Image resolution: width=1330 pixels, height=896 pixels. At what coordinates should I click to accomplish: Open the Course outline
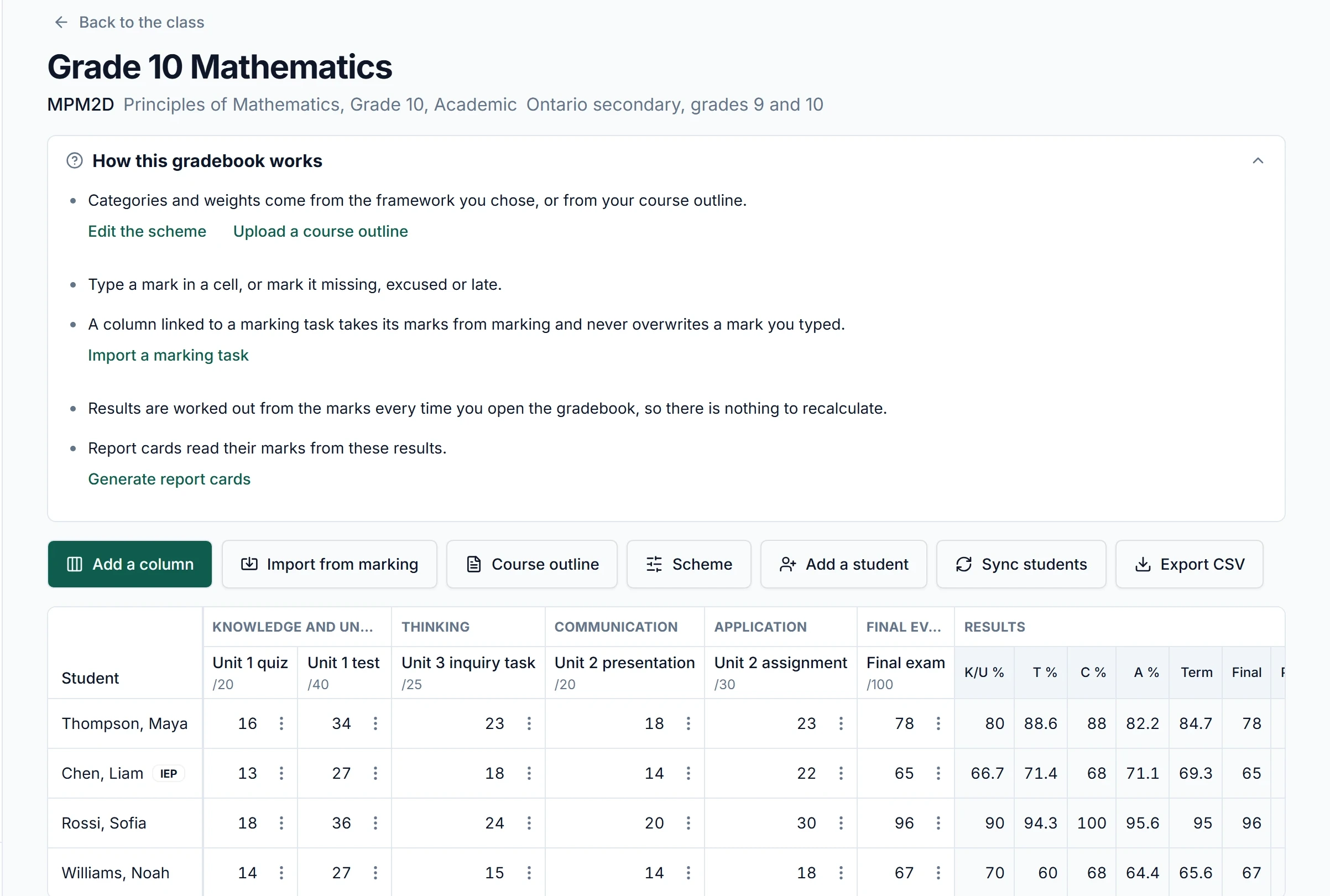pos(531,564)
